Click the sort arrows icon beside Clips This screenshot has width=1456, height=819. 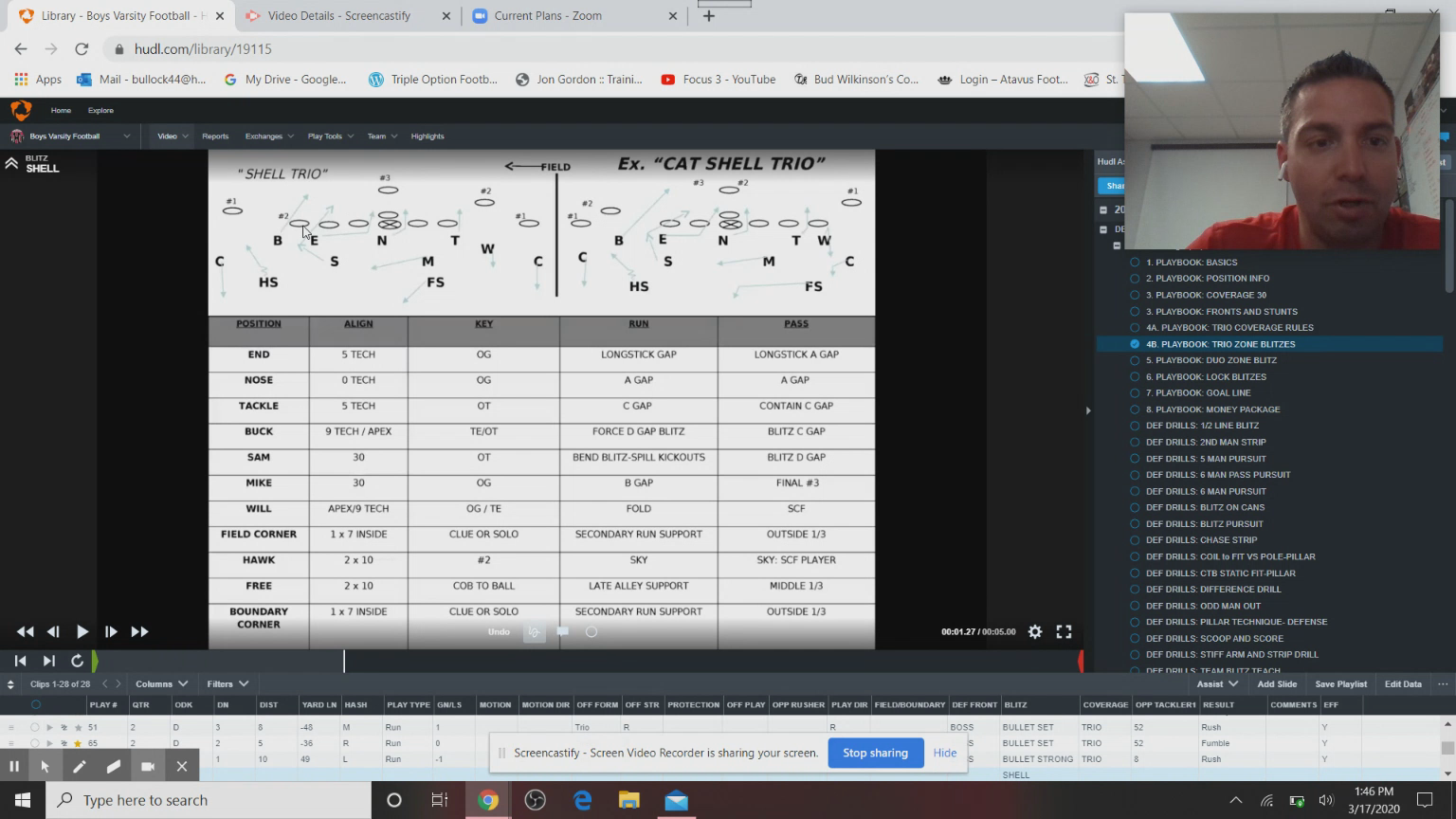coord(10,684)
